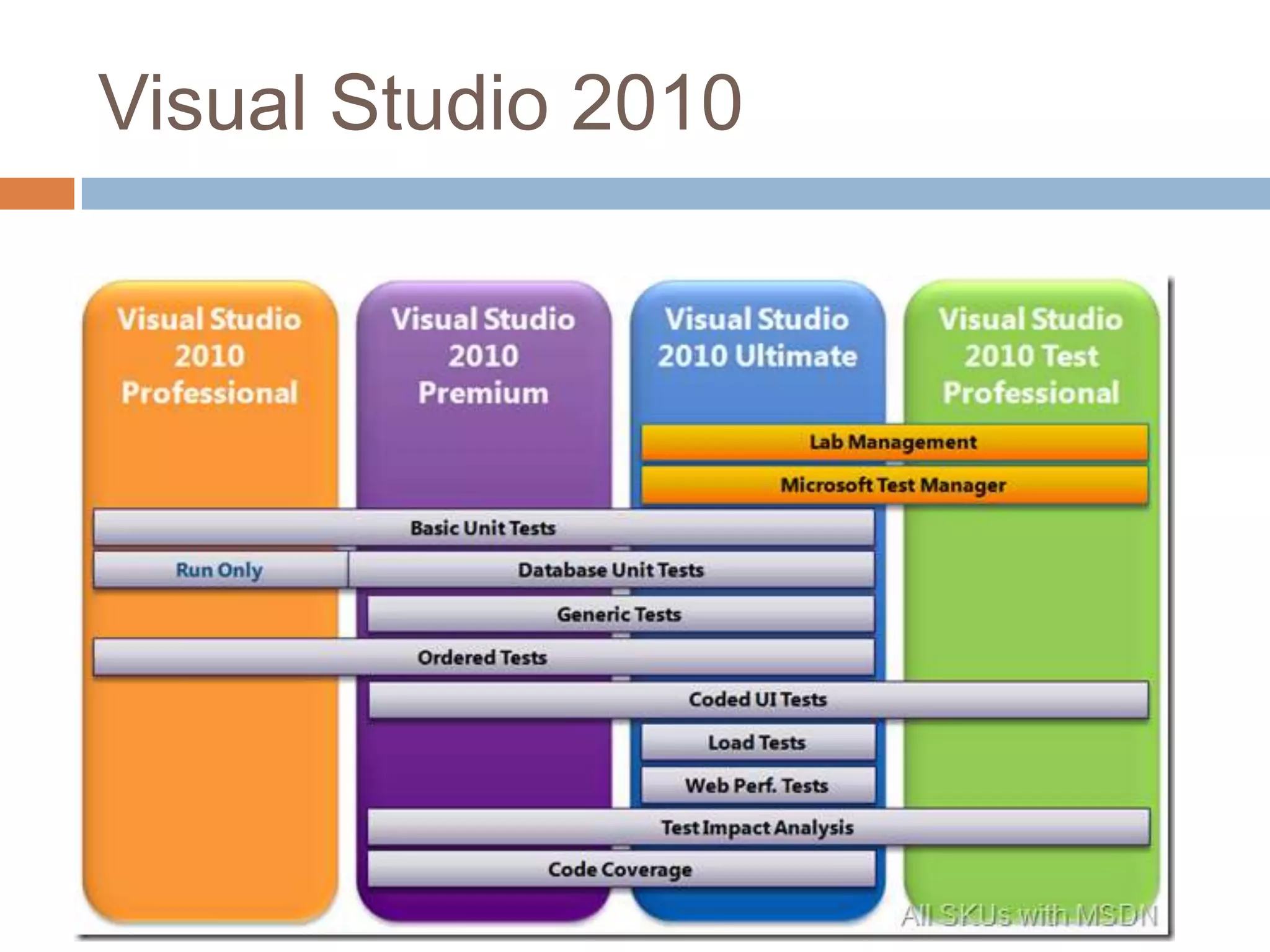
Task: Click the Visual Studio 2010 Test Professional heading
Action: click(x=1031, y=356)
